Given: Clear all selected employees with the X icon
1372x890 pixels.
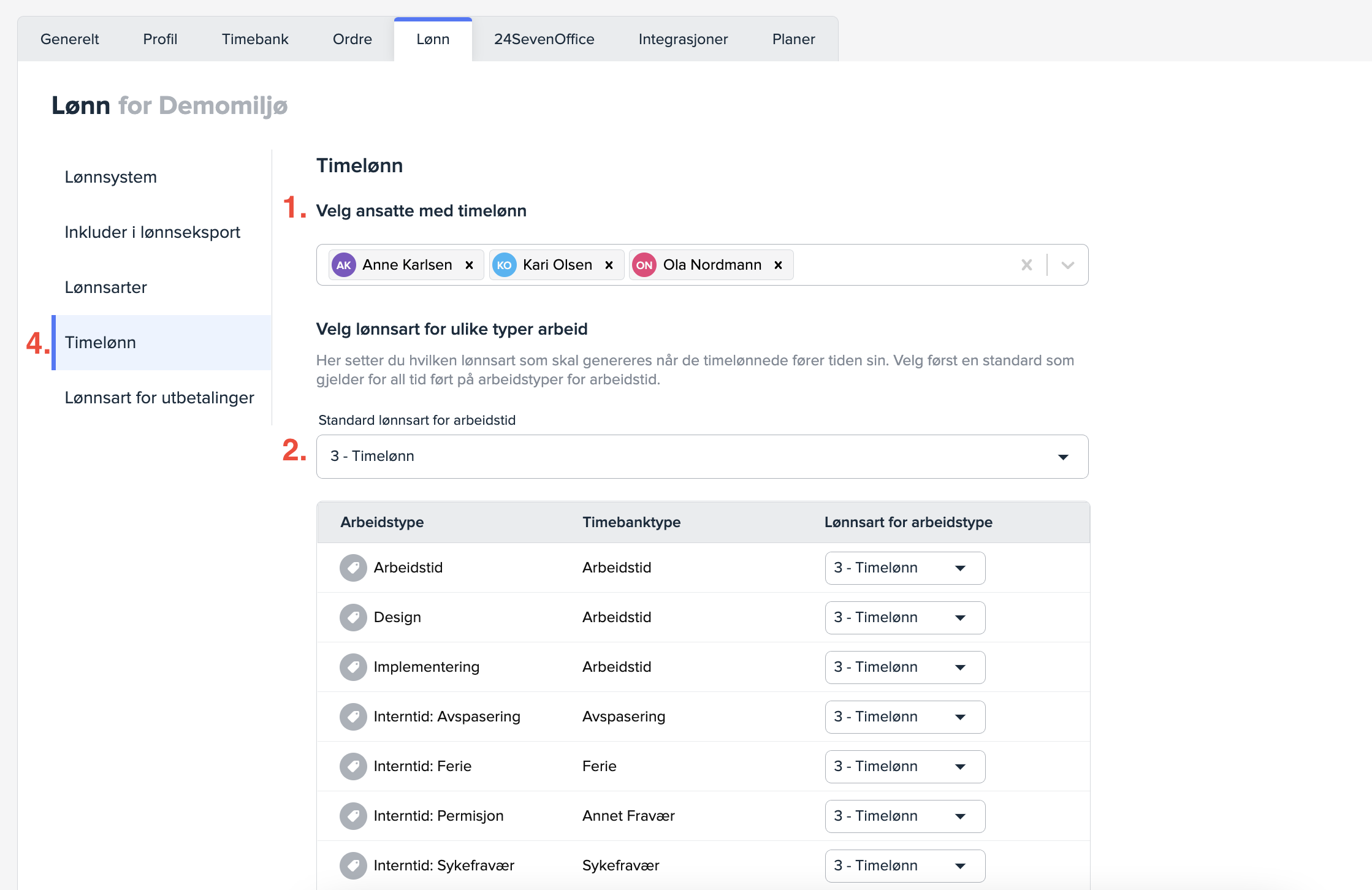Looking at the screenshot, I should click(x=1026, y=265).
